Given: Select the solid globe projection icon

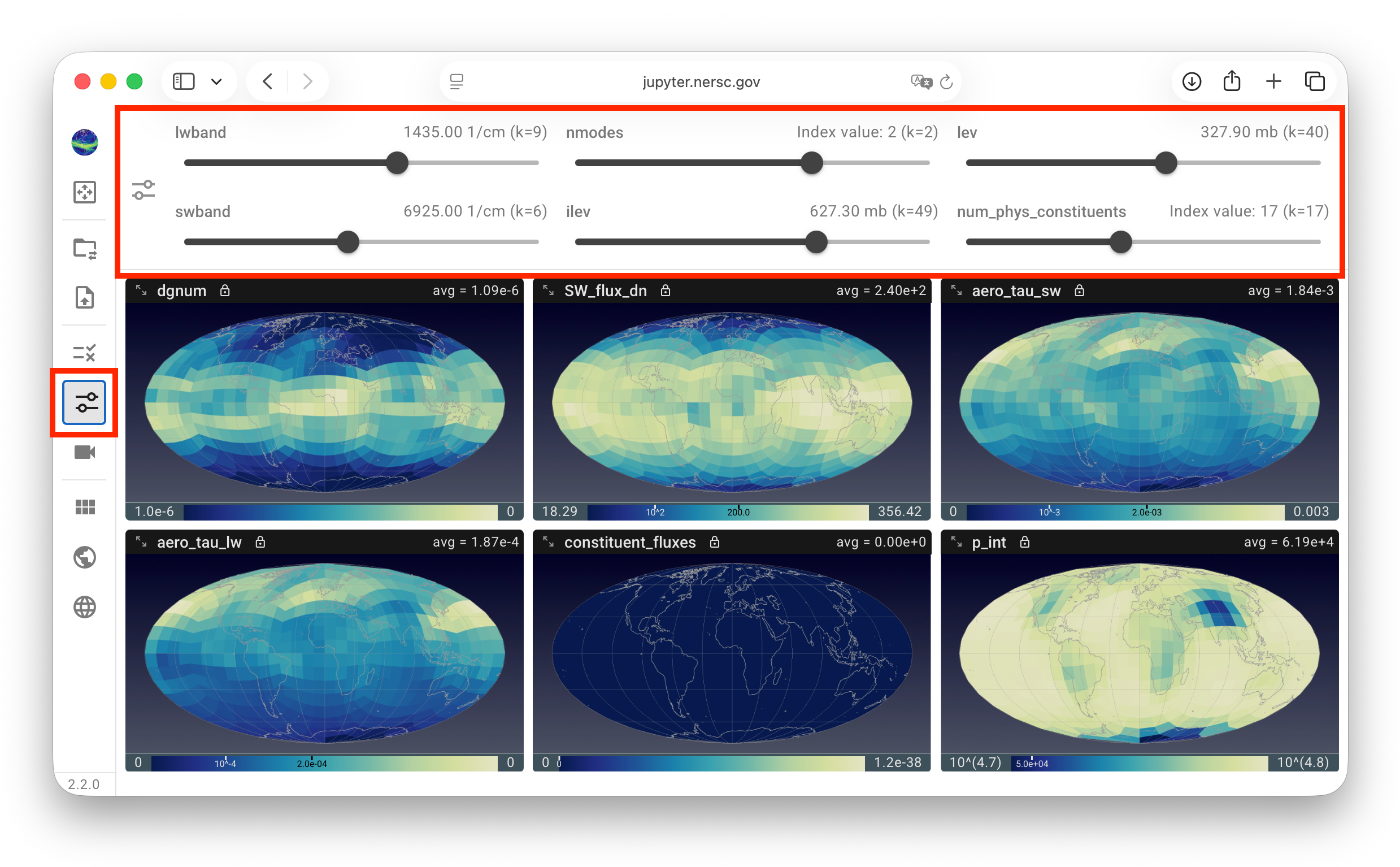Looking at the screenshot, I should pyautogui.click(x=84, y=557).
